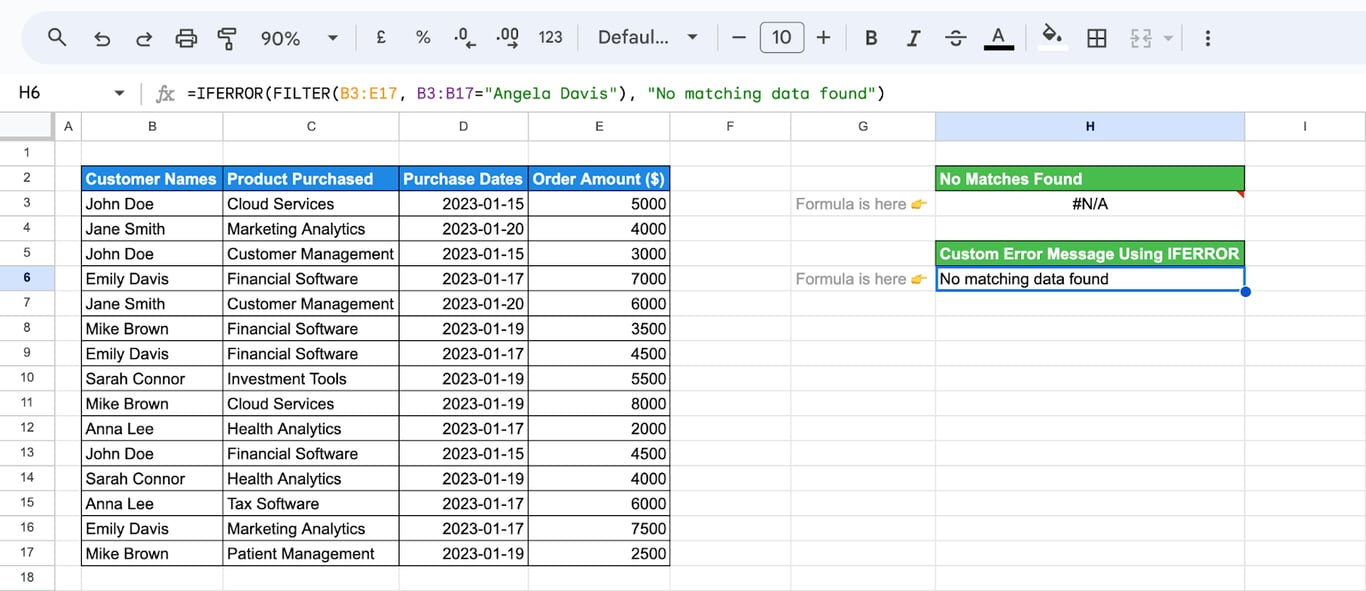Select the No Matches Found header cell
Image resolution: width=1366 pixels, height=591 pixels.
point(1090,179)
